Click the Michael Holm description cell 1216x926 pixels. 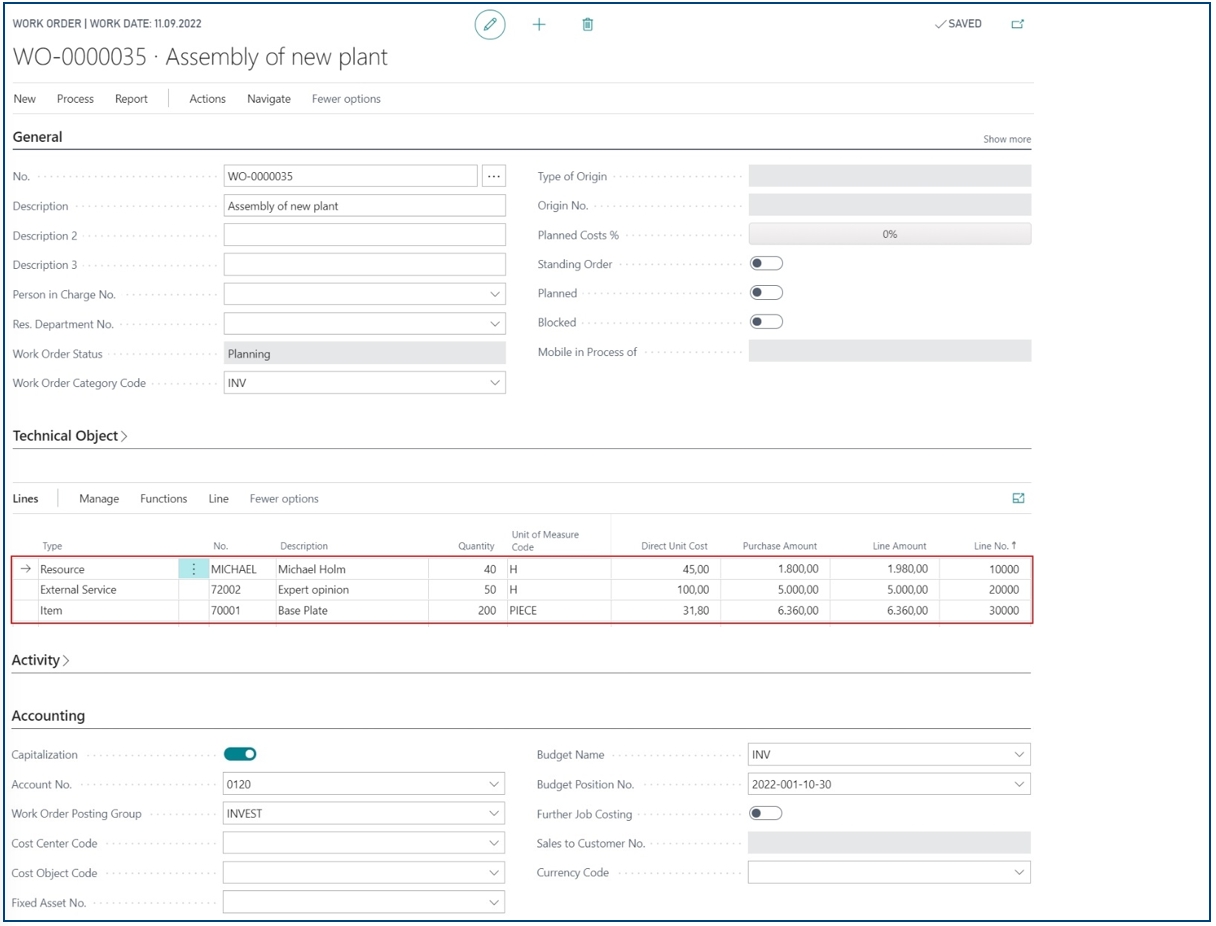352,569
